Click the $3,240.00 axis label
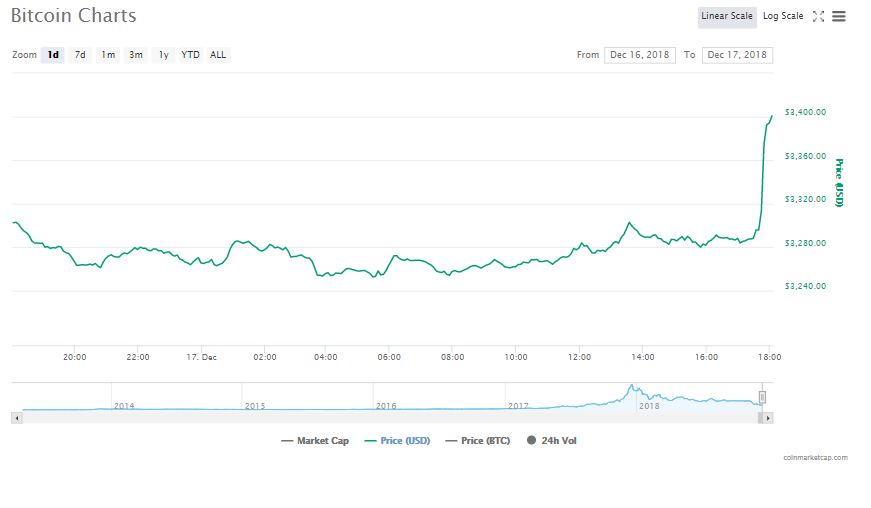Image resolution: width=871 pixels, height=508 pixels. [x=805, y=286]
